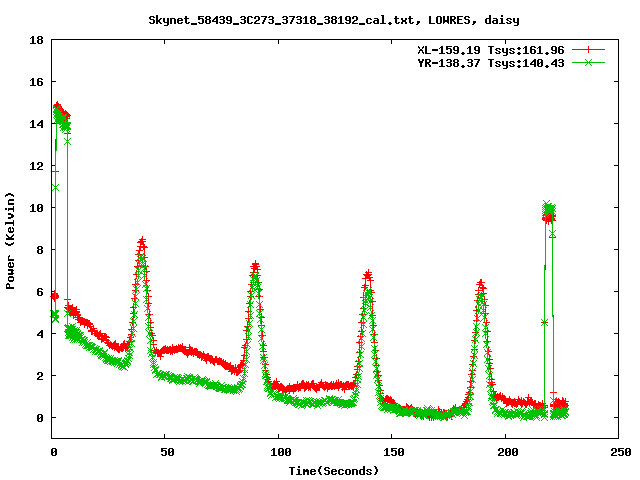Click the y-axis tick label 6
The image size is (640, 480).
(40, 292)
